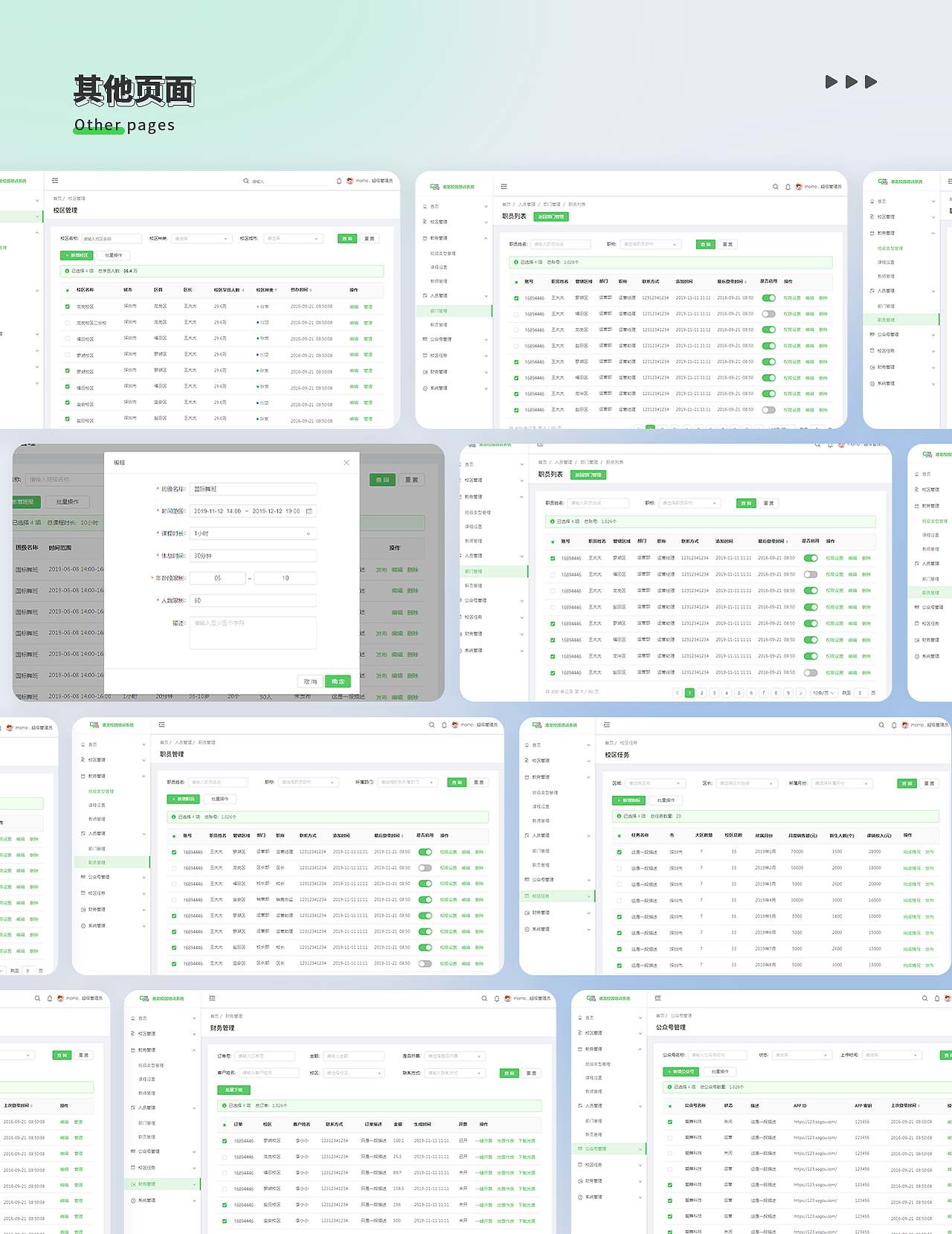Uncheck the 2019年1月 row checkbox on 校区任务 page
The width and height of the screenshot is (952, 1234).
(620, 852)
